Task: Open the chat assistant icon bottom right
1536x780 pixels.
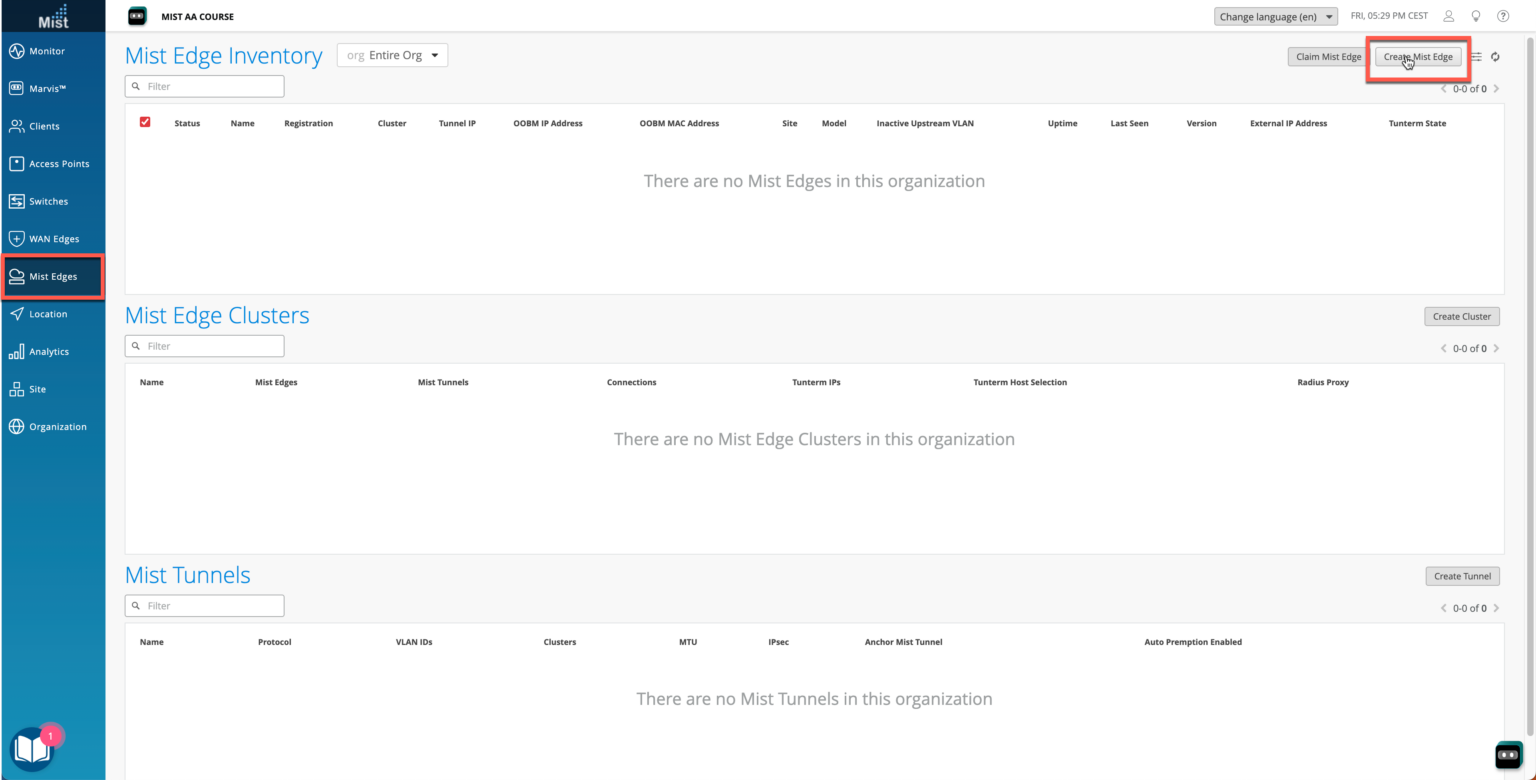Action: pyautogui.click(x=1508, y=756)
